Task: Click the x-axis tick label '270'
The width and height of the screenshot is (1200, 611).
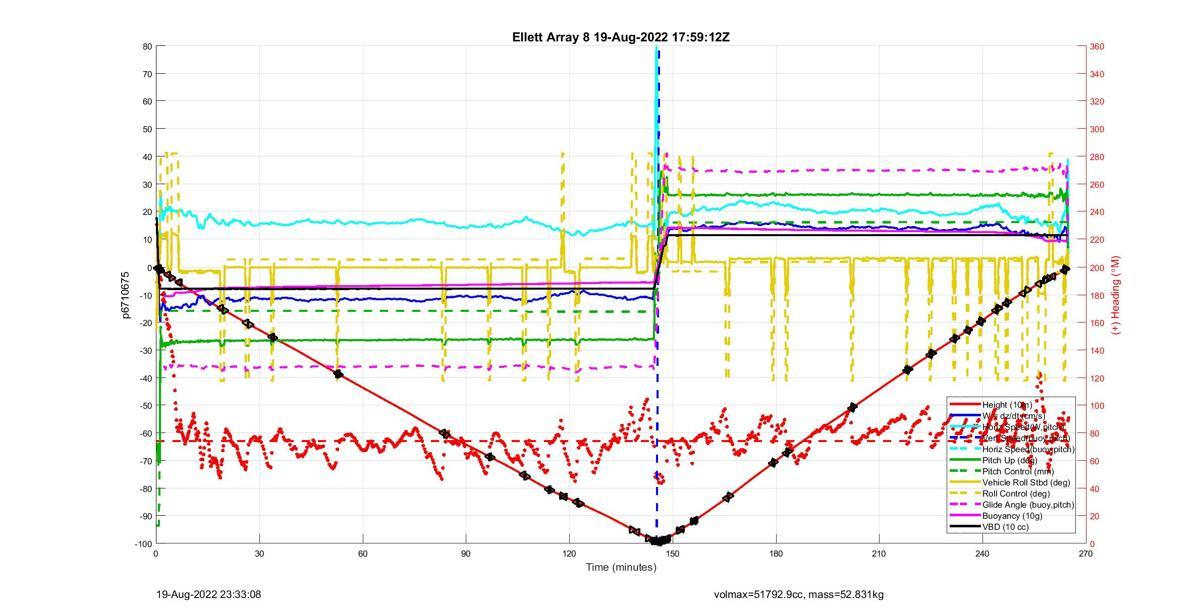Action: 1086,553
